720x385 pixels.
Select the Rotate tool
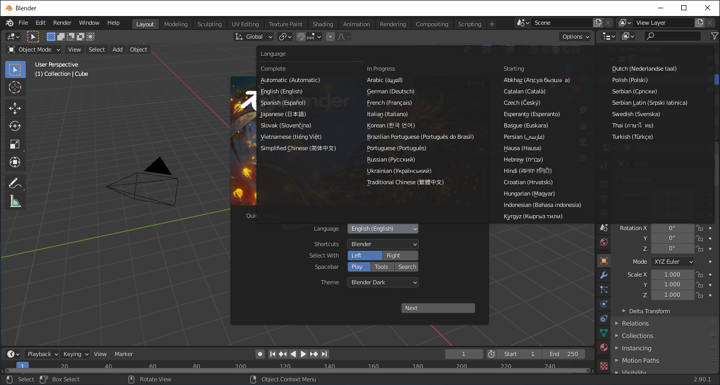15,126
